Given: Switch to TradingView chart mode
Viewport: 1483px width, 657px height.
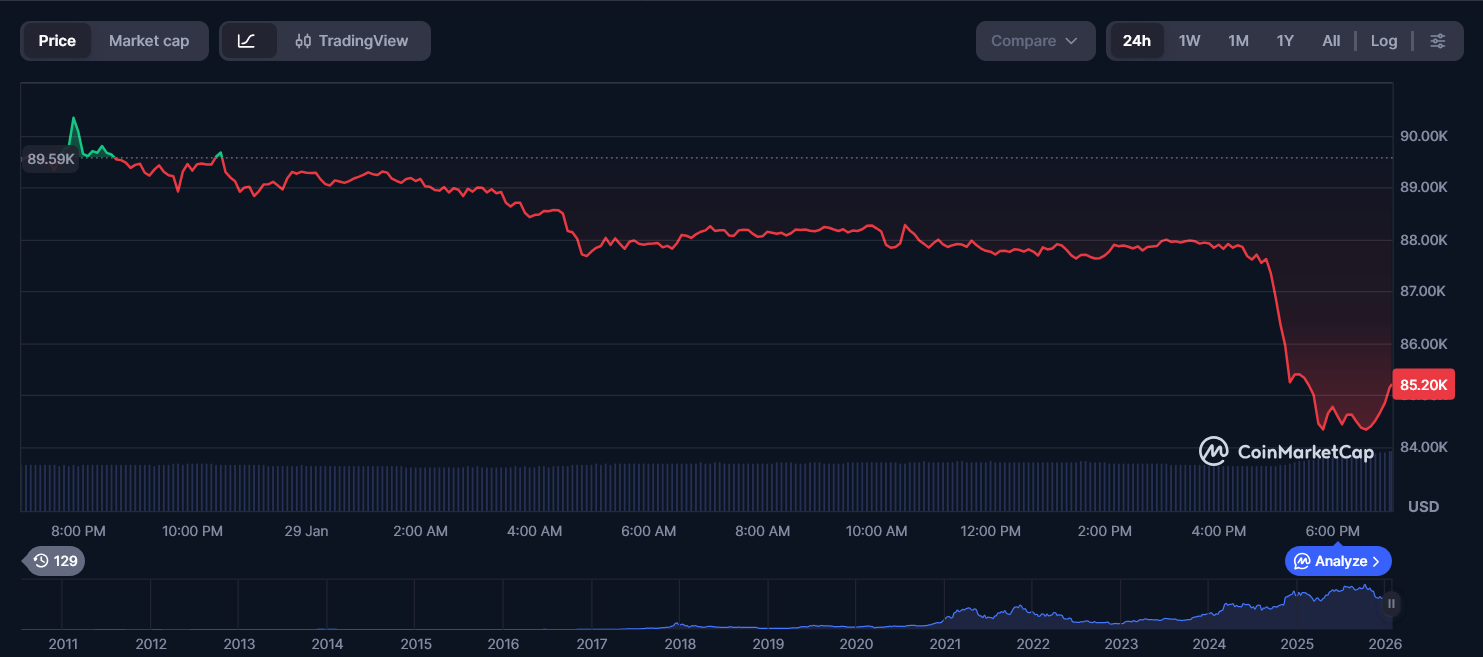Looking at the screenshot, I should click(x=352, y=41).
